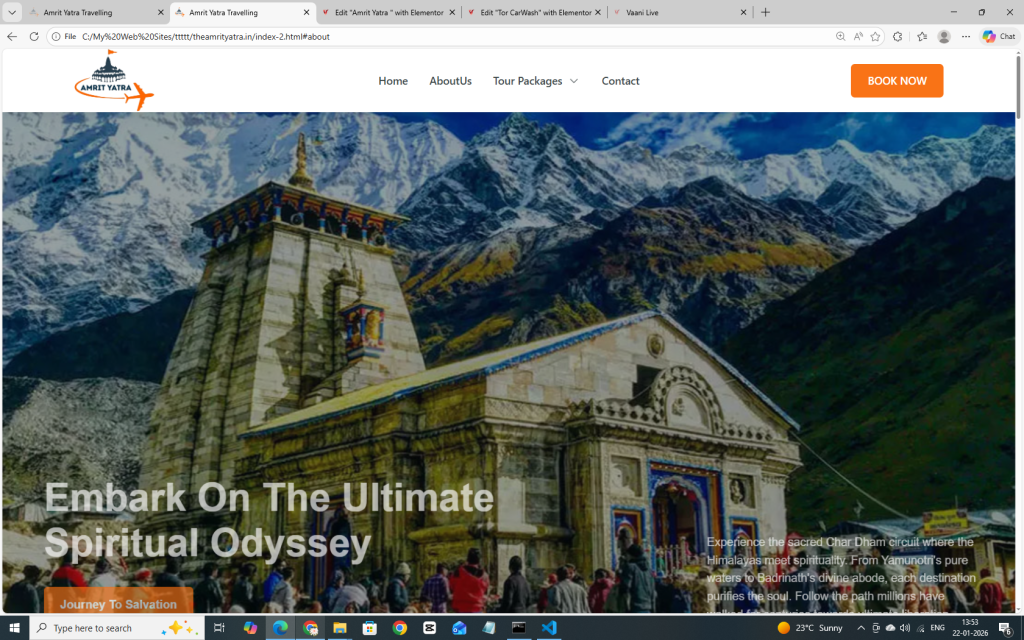Launch Visual Studio Code from taskbar
This screenshot has width=1024, height=640.
pyautogui.click(x=548, y=628)
